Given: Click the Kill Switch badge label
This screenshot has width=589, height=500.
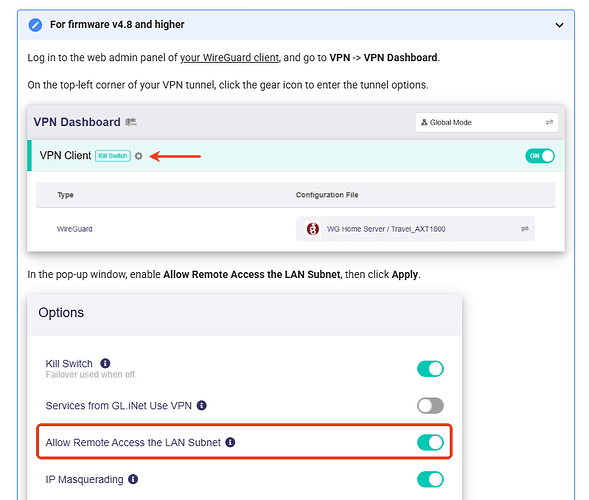Looking at the screenshot, I should (113, 156).
